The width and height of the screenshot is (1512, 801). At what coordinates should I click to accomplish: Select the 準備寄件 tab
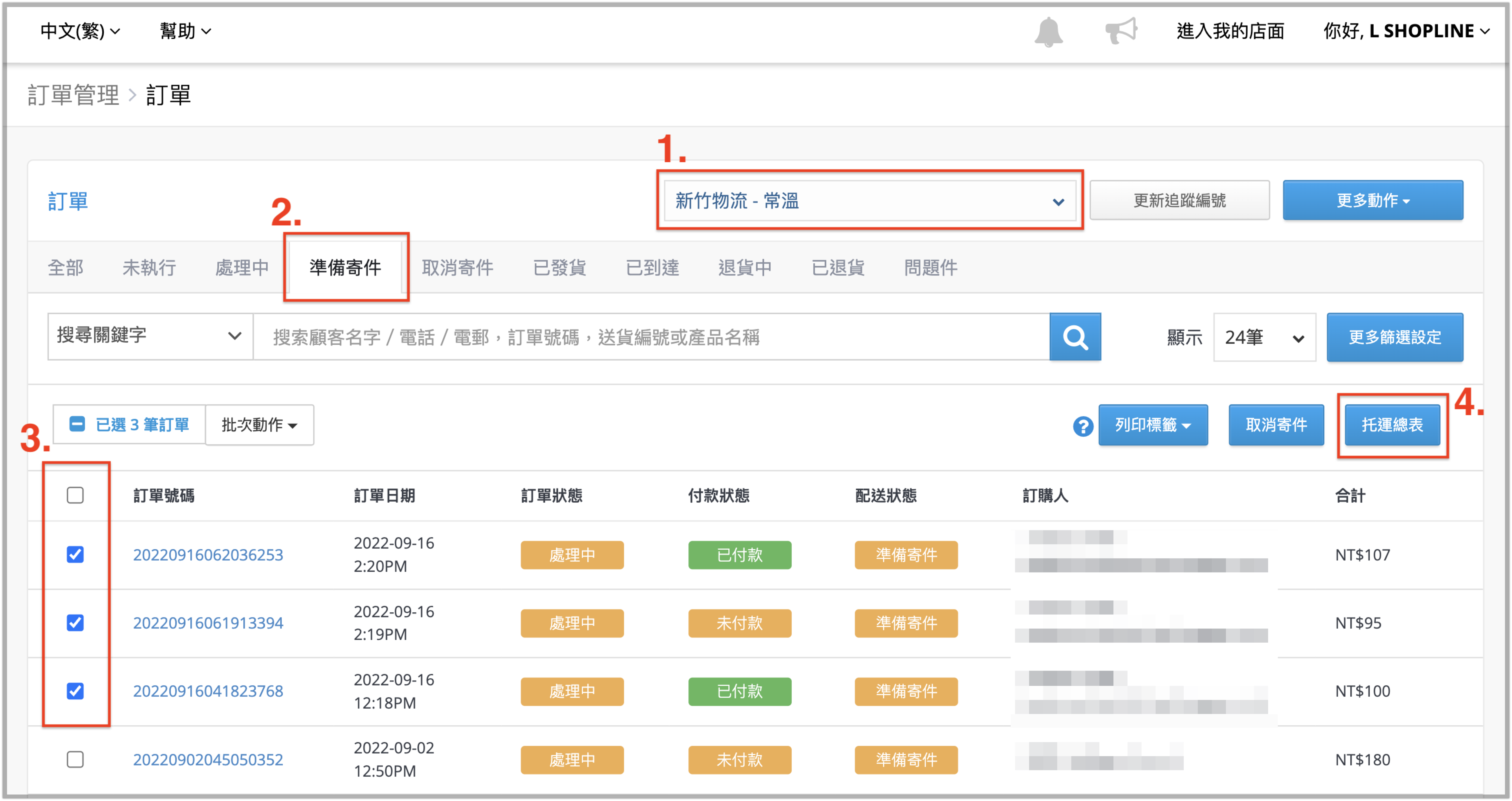[345, 268]
